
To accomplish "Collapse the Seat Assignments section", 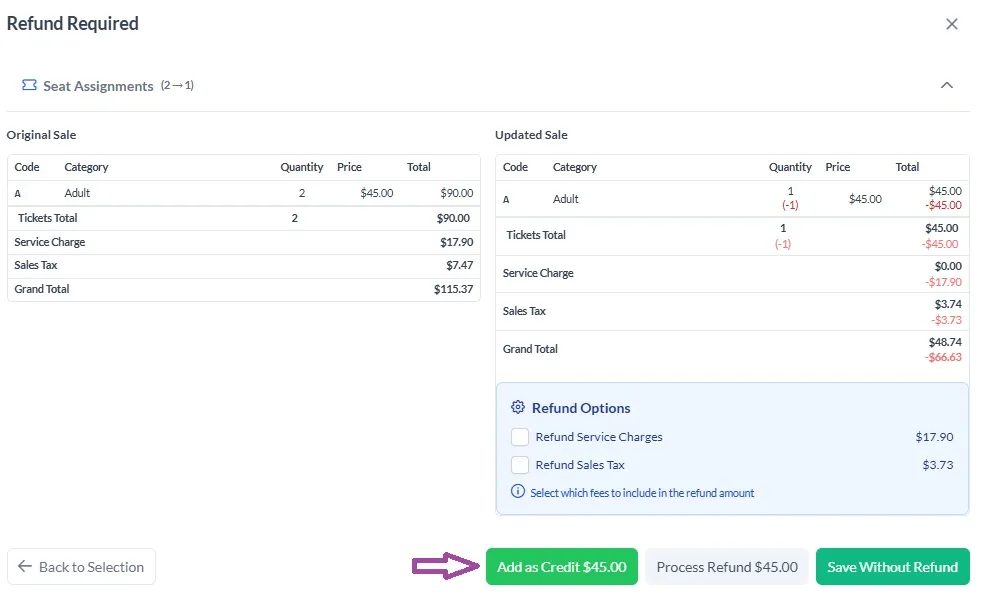I will pyautogui.click(x=946, y=85).
